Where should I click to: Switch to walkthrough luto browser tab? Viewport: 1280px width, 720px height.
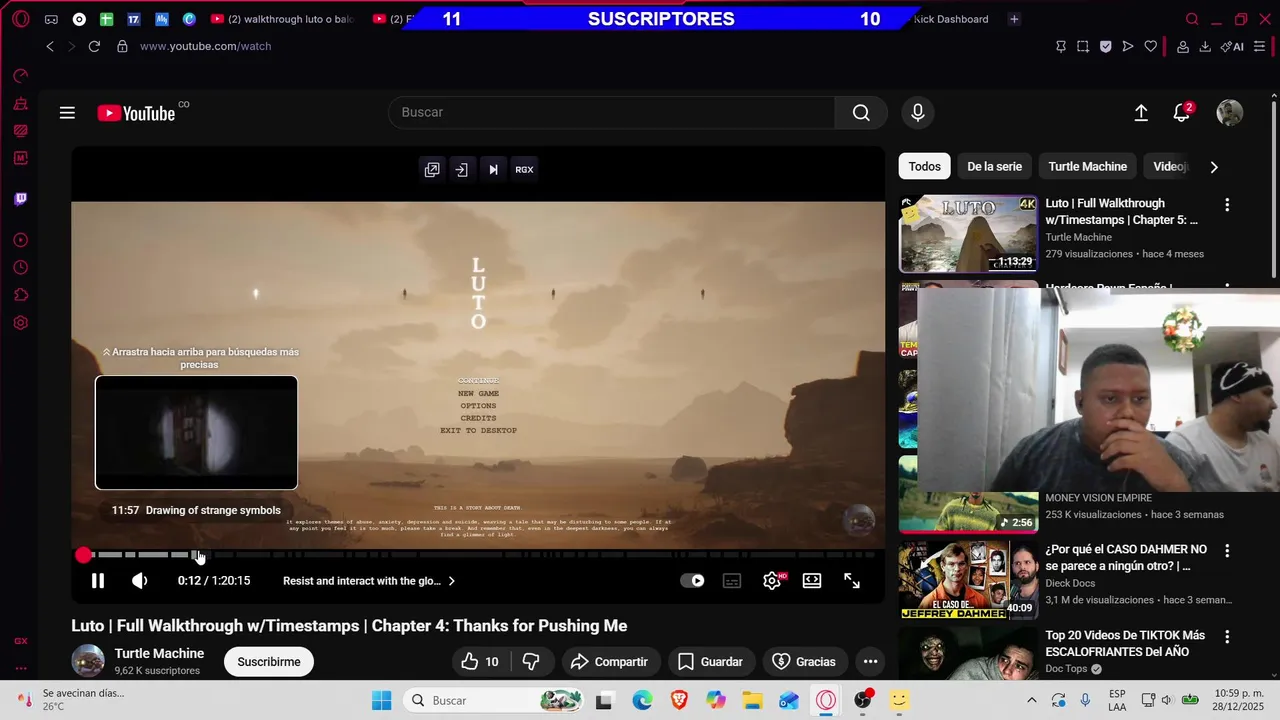coord(282,19)
